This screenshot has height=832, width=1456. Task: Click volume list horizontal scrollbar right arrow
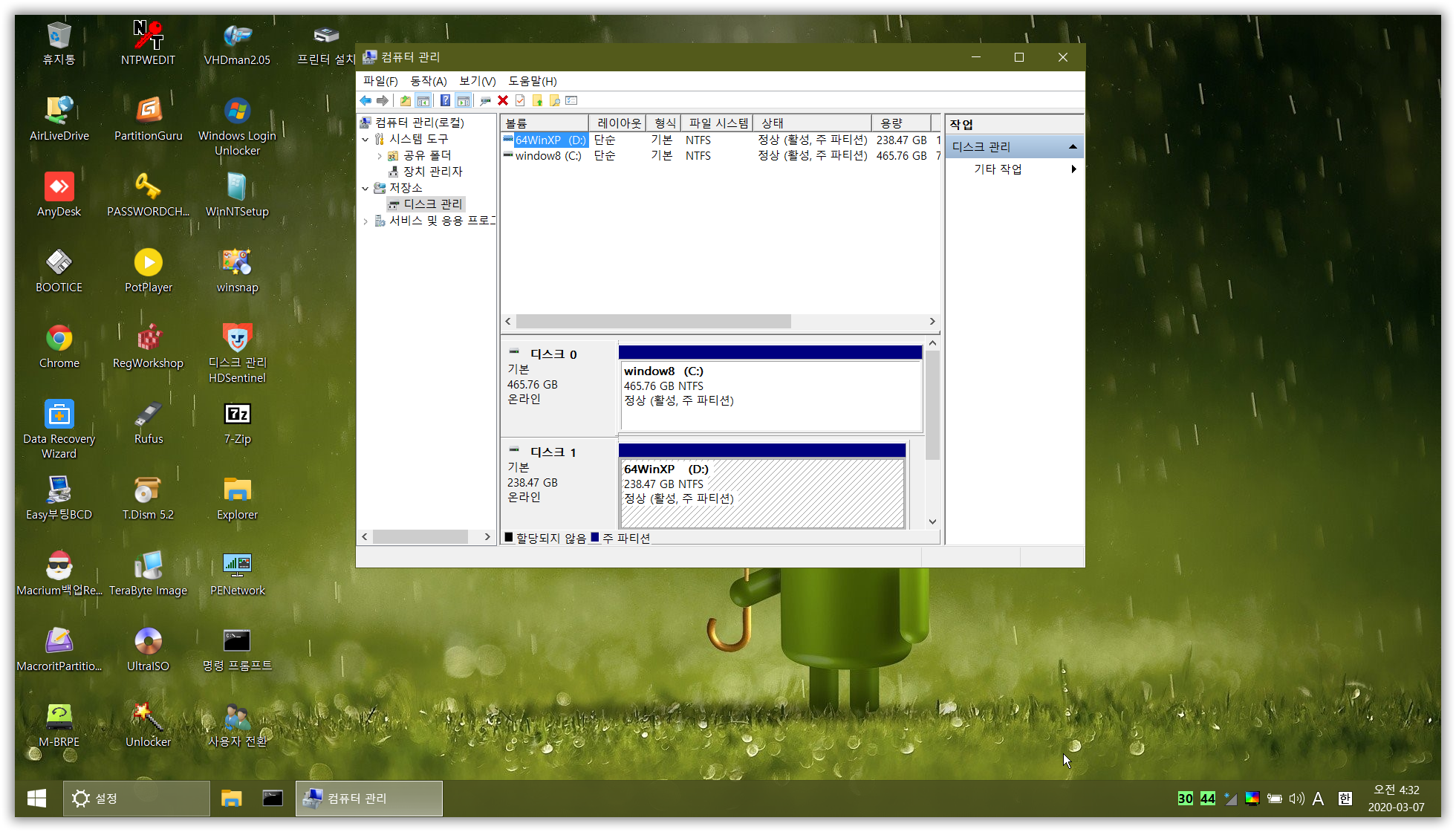click(932, 321)
